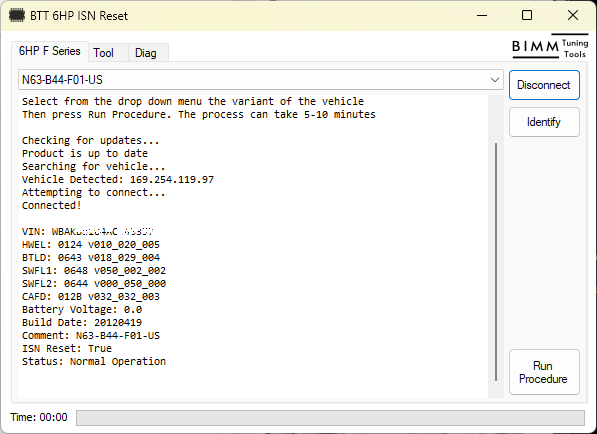Viewport: 597px width, 434px height.
Task: Click the 'Attempting to connect...' line
Action: tap(93, 192)
